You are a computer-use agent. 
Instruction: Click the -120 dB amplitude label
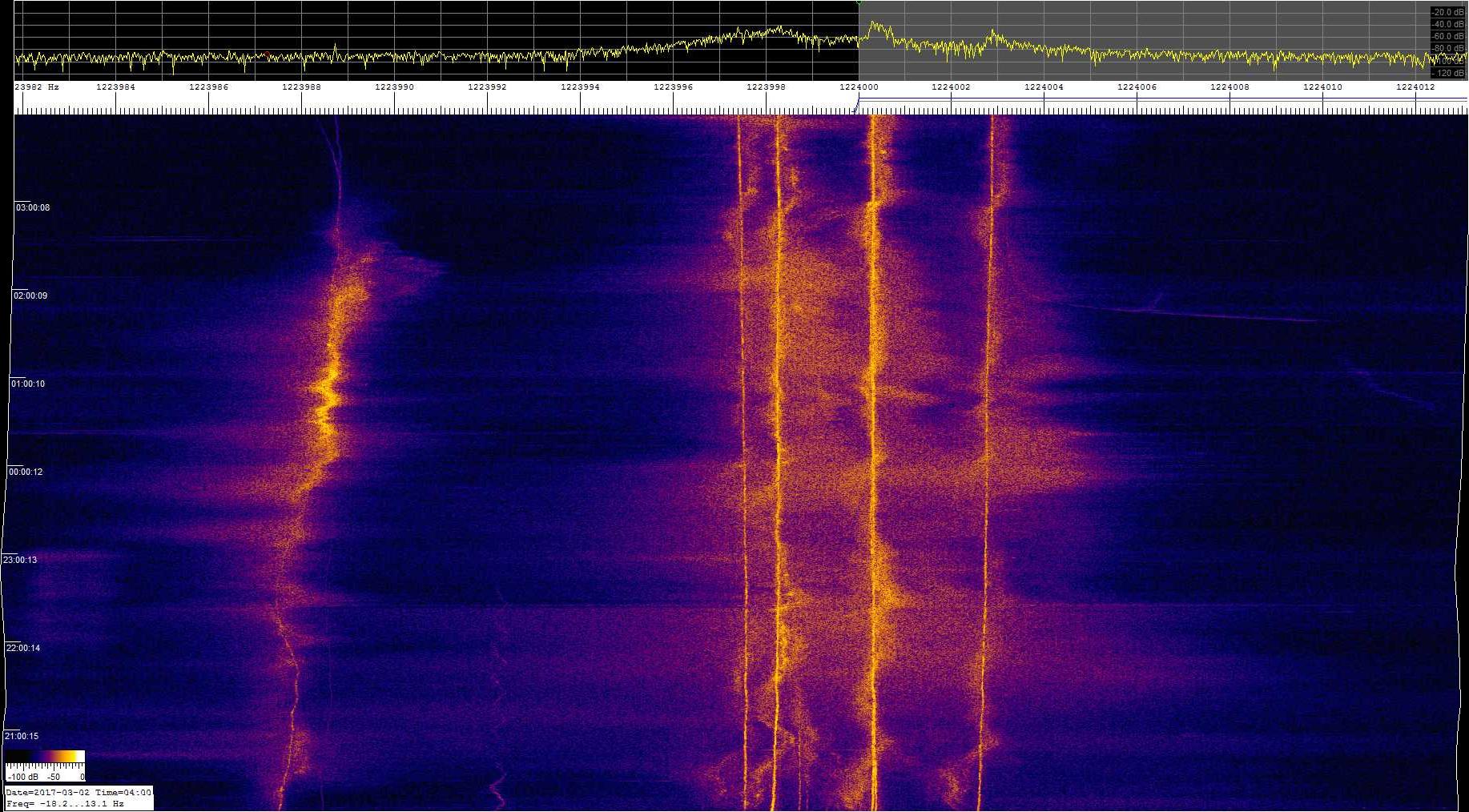(1448, 73)
